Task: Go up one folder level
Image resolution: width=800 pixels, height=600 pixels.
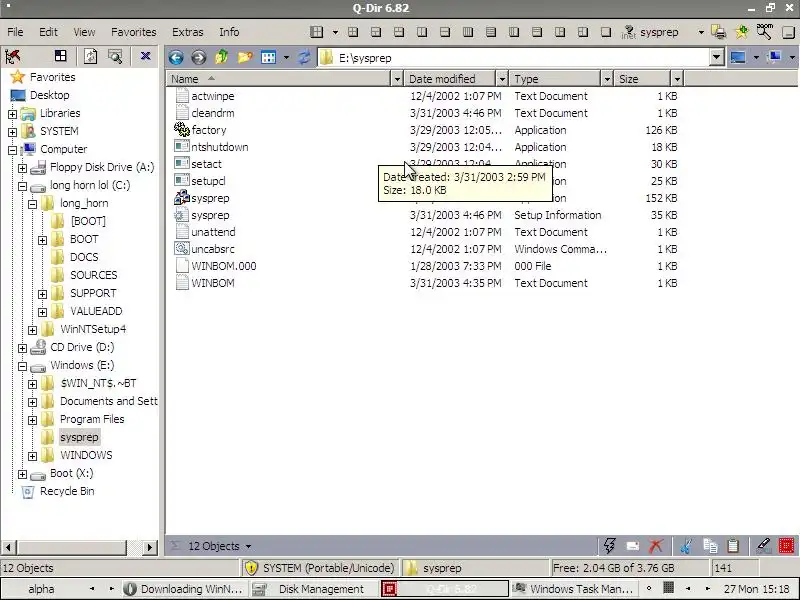Action: (x=221, y=57)
